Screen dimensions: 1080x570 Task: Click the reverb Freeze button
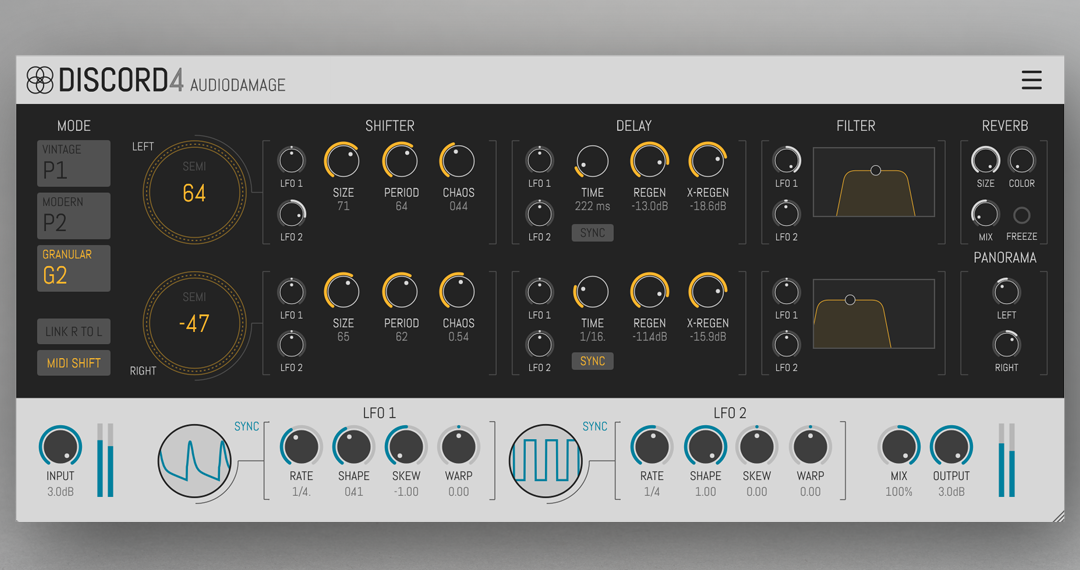[x=1021, y=215]
